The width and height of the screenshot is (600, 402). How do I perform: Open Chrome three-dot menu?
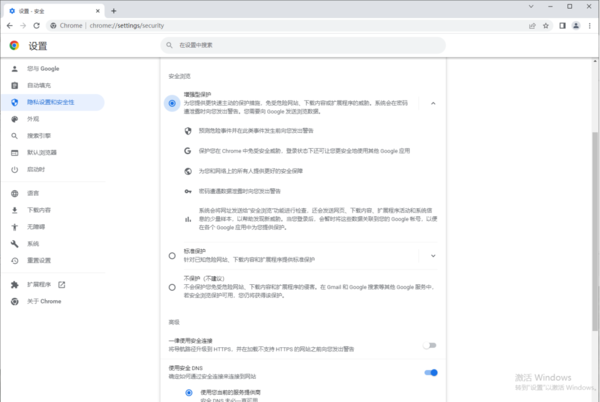click(x=590, y=24)
